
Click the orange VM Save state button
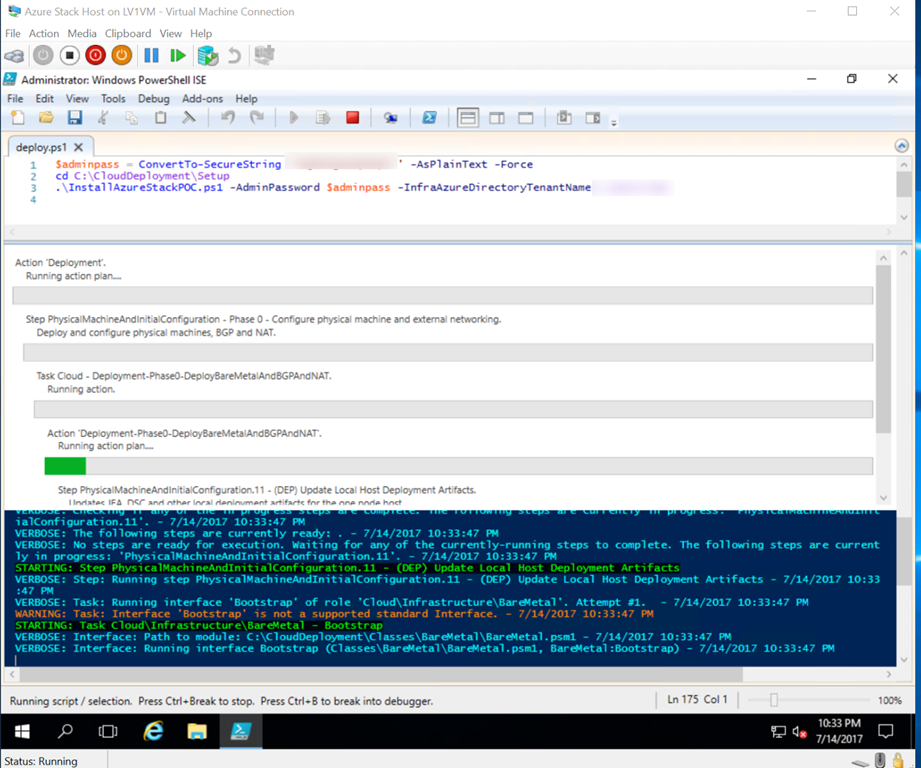tap(121, 56)
